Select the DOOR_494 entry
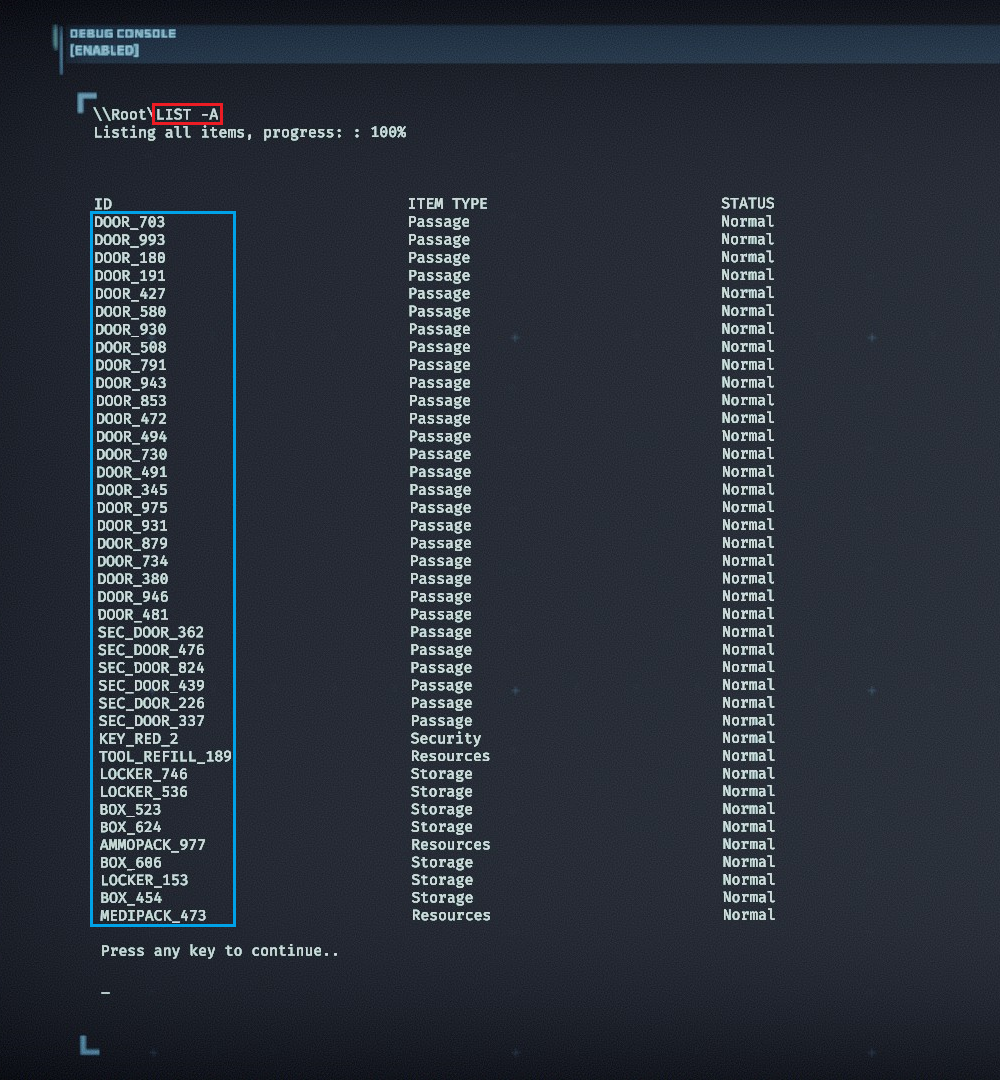The height and width of the screenshot is (1080, 1000). pos(132,437)
